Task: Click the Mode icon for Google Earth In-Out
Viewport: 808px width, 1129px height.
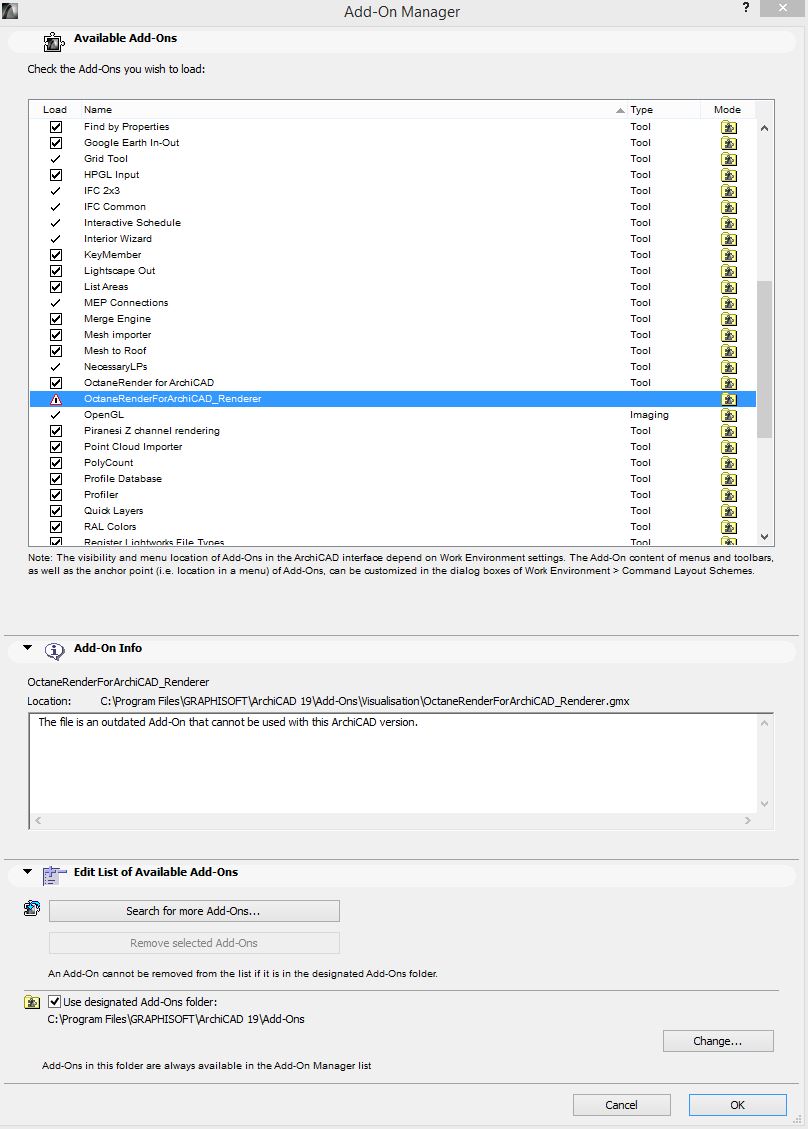Action: point(729,143)
